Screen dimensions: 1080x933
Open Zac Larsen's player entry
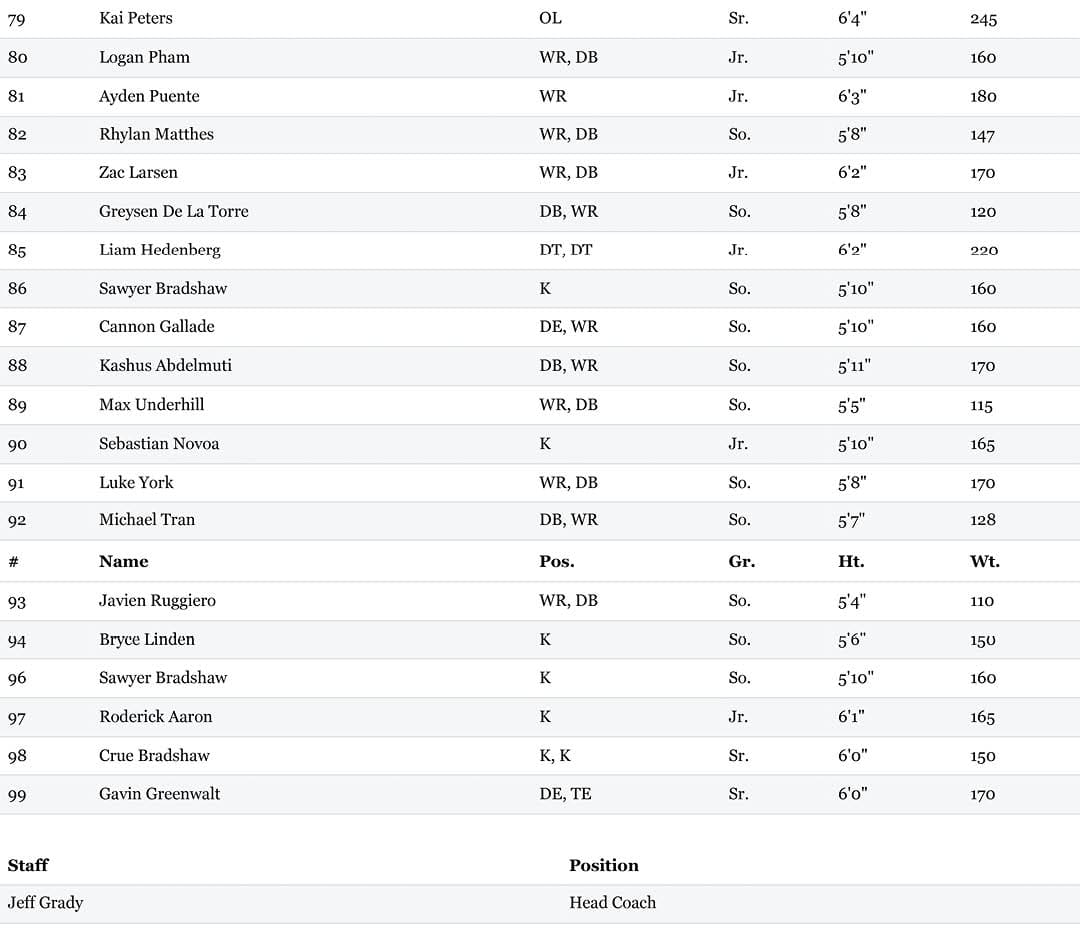click(138, 172)
